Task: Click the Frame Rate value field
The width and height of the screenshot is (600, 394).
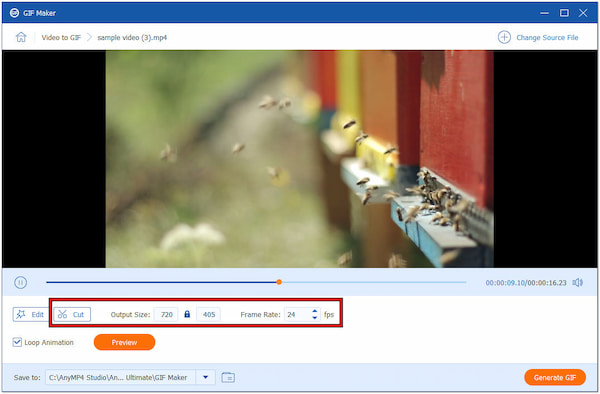Action: click(297, 314)
